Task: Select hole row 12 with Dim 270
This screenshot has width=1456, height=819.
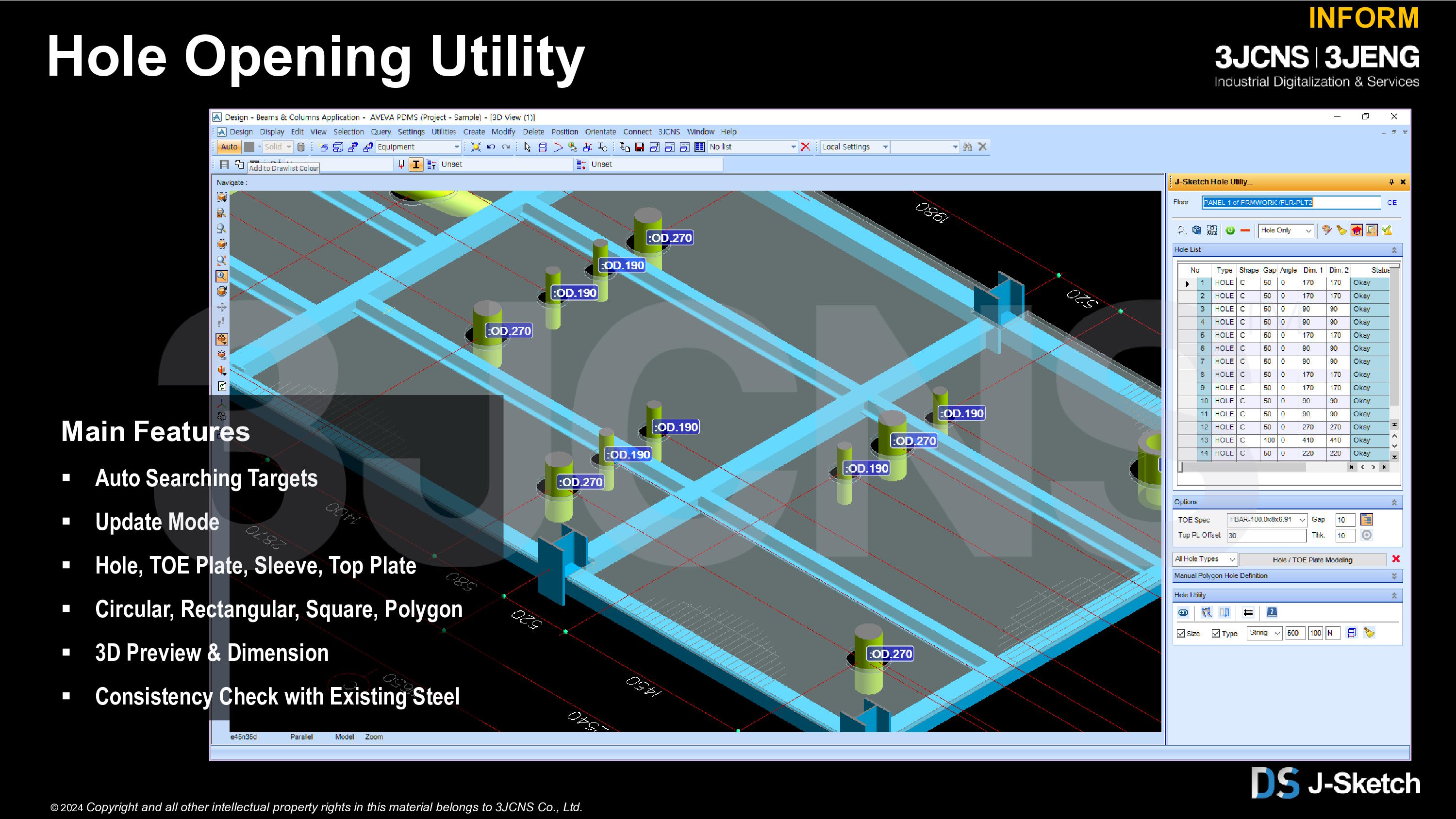Action: tap(1284, 427)
